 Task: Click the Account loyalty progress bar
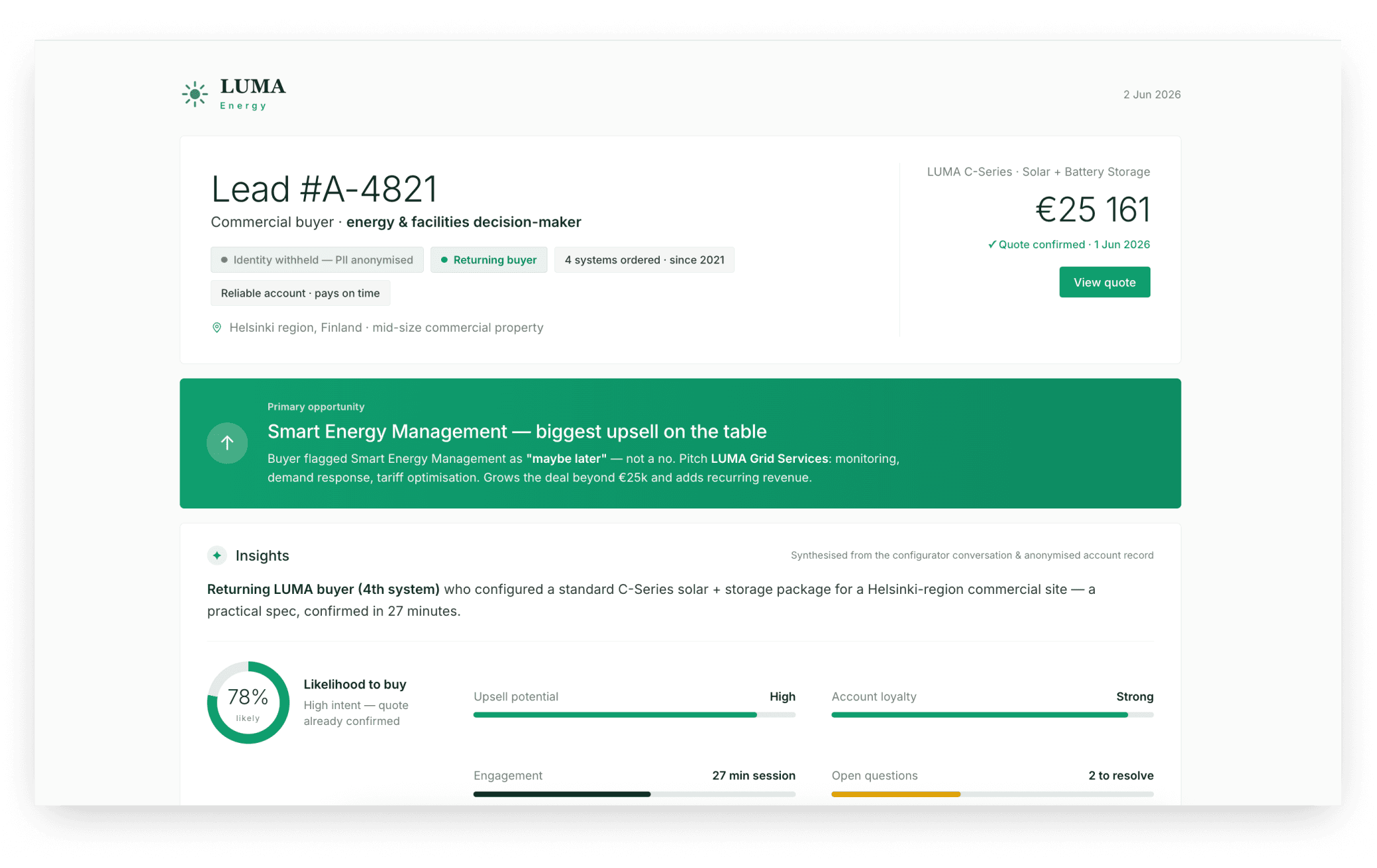click(x=992, y=715)
